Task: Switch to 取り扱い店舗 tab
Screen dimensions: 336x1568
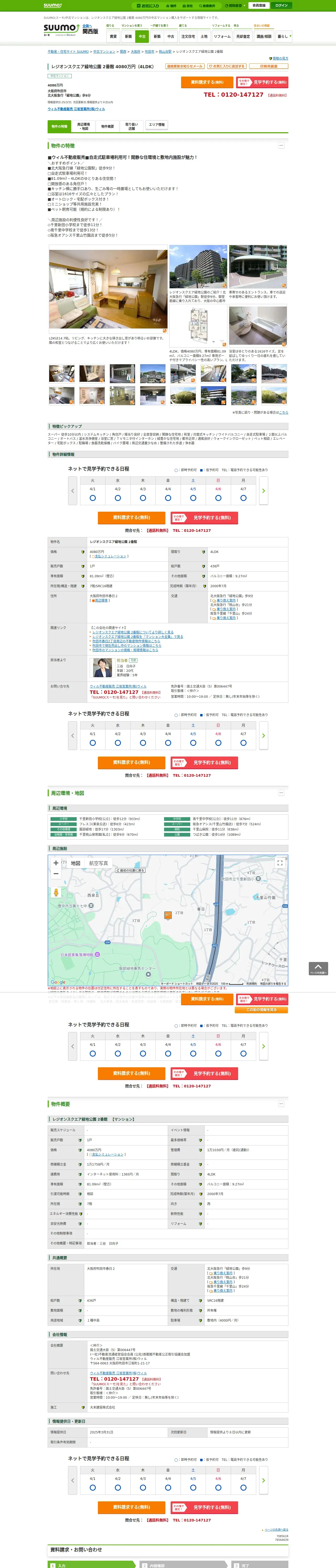Action: click(131, 126)
